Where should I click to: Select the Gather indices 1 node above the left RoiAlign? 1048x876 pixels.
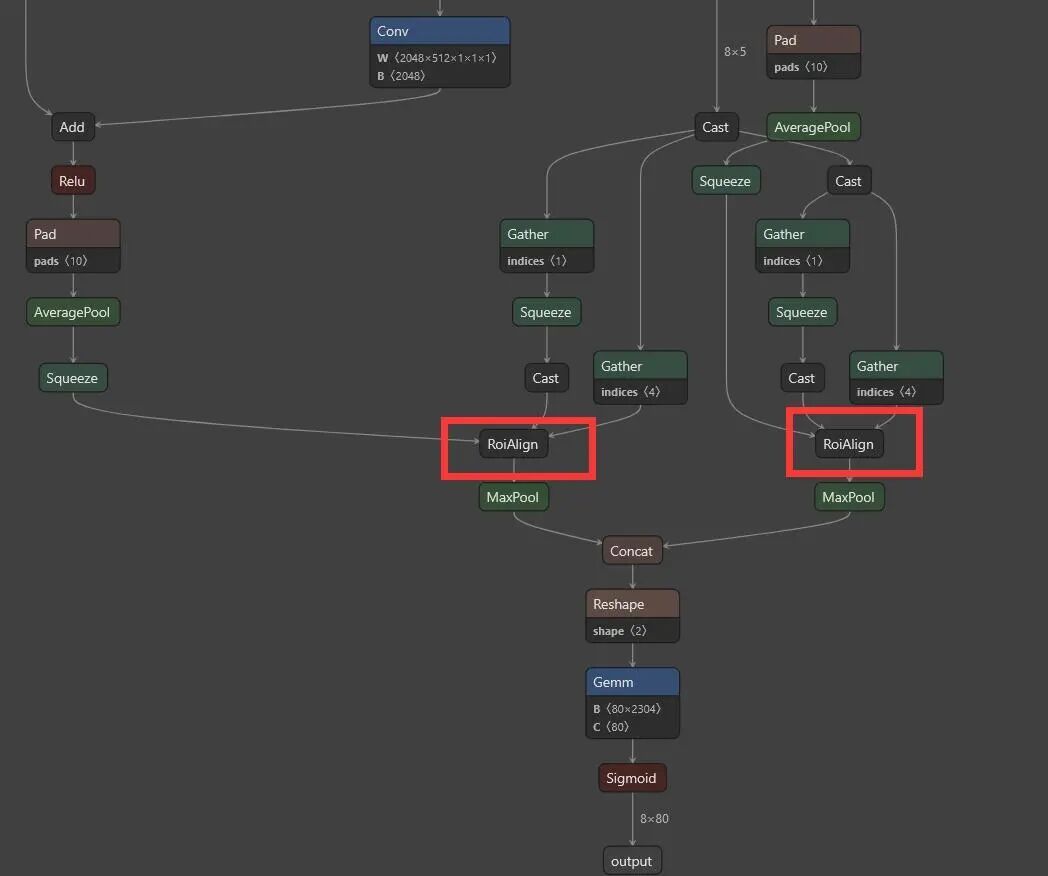547,247
